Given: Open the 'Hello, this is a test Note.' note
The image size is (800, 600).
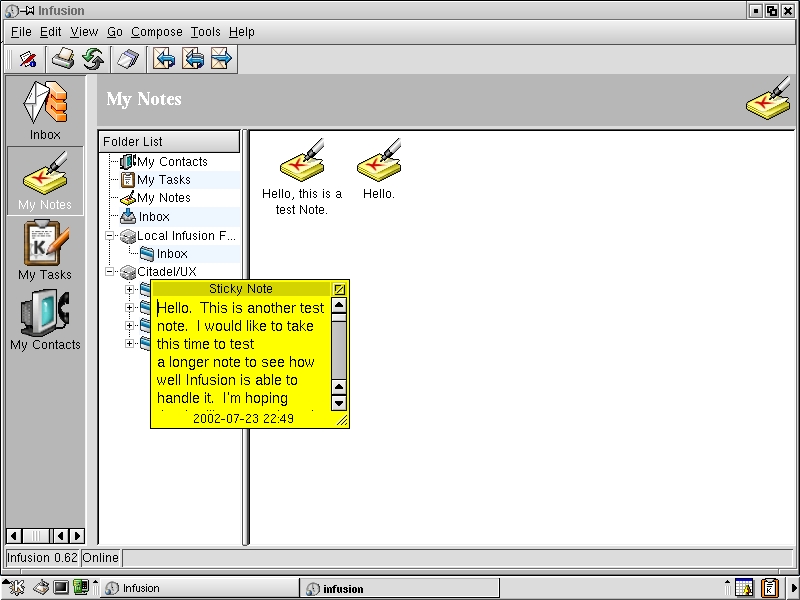Looking at the screenshot, I should [x=302, y=178].
